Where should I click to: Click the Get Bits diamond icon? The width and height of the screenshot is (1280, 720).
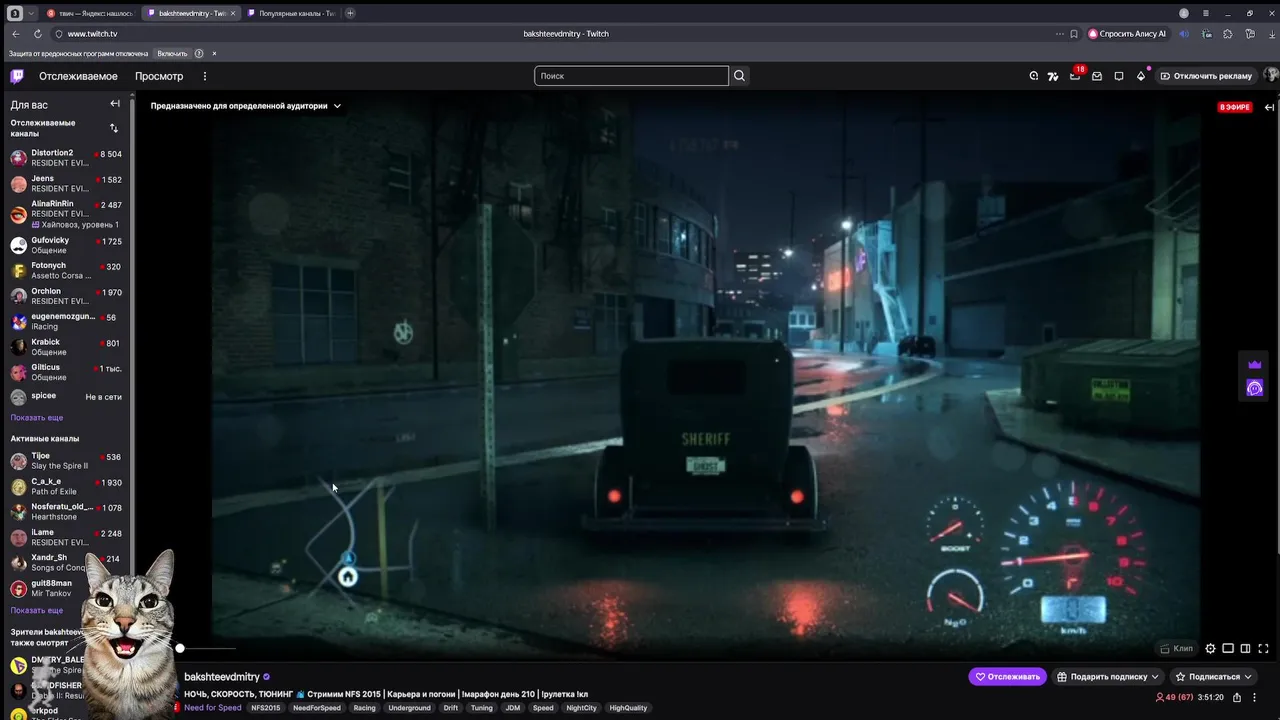[x=1141, y=76]
